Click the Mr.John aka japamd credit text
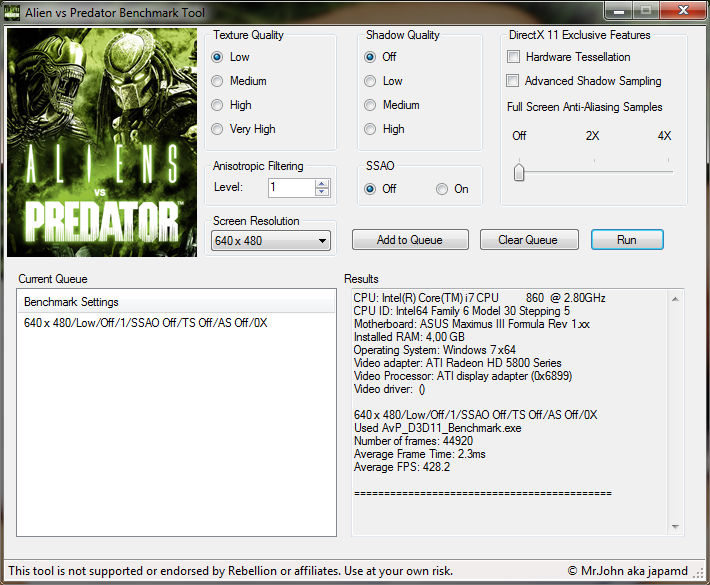Viewport: 710px width, 585px height. [x=628, y=571]
